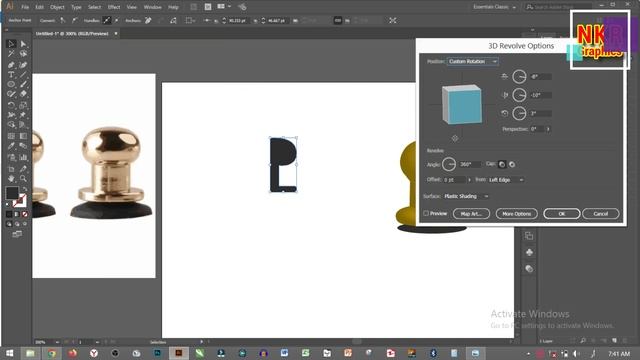Click the Revolve Angle 360° field

coord(470,164)
